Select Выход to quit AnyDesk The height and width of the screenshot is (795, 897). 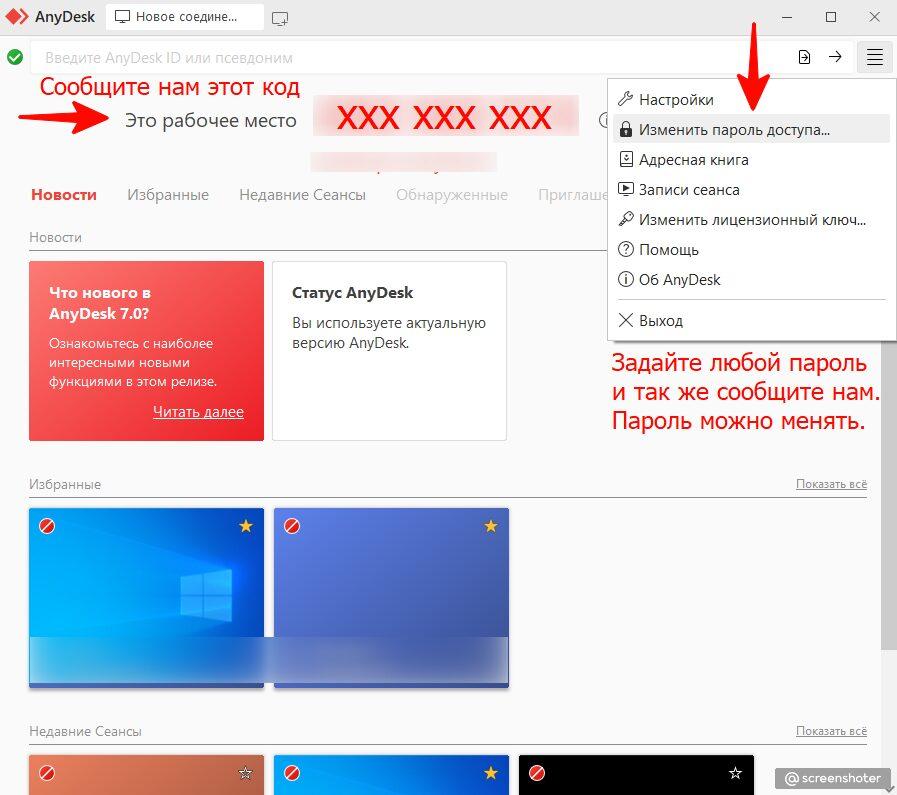tap(751, 320)
